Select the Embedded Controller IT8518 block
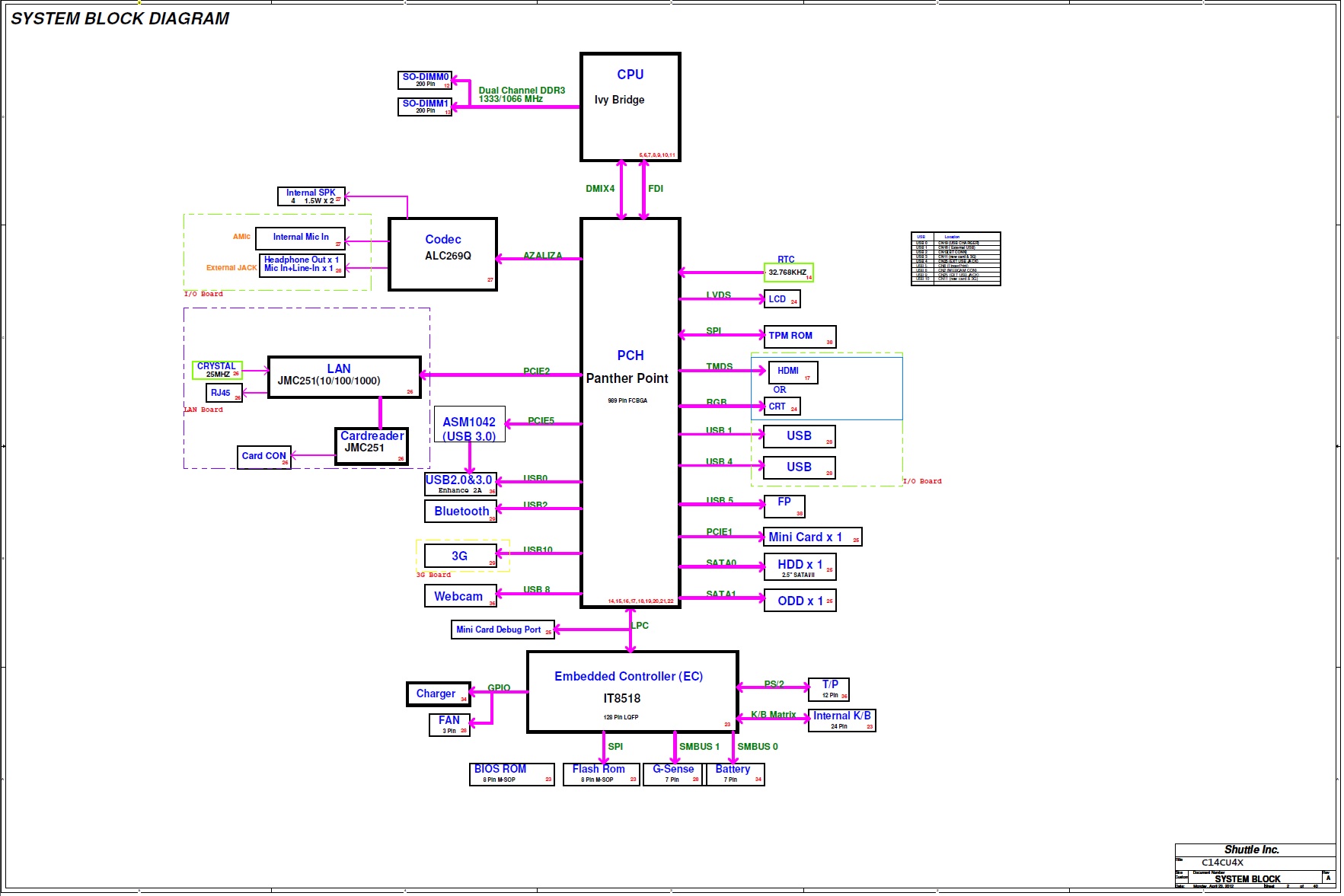 (x=632, y=692)
